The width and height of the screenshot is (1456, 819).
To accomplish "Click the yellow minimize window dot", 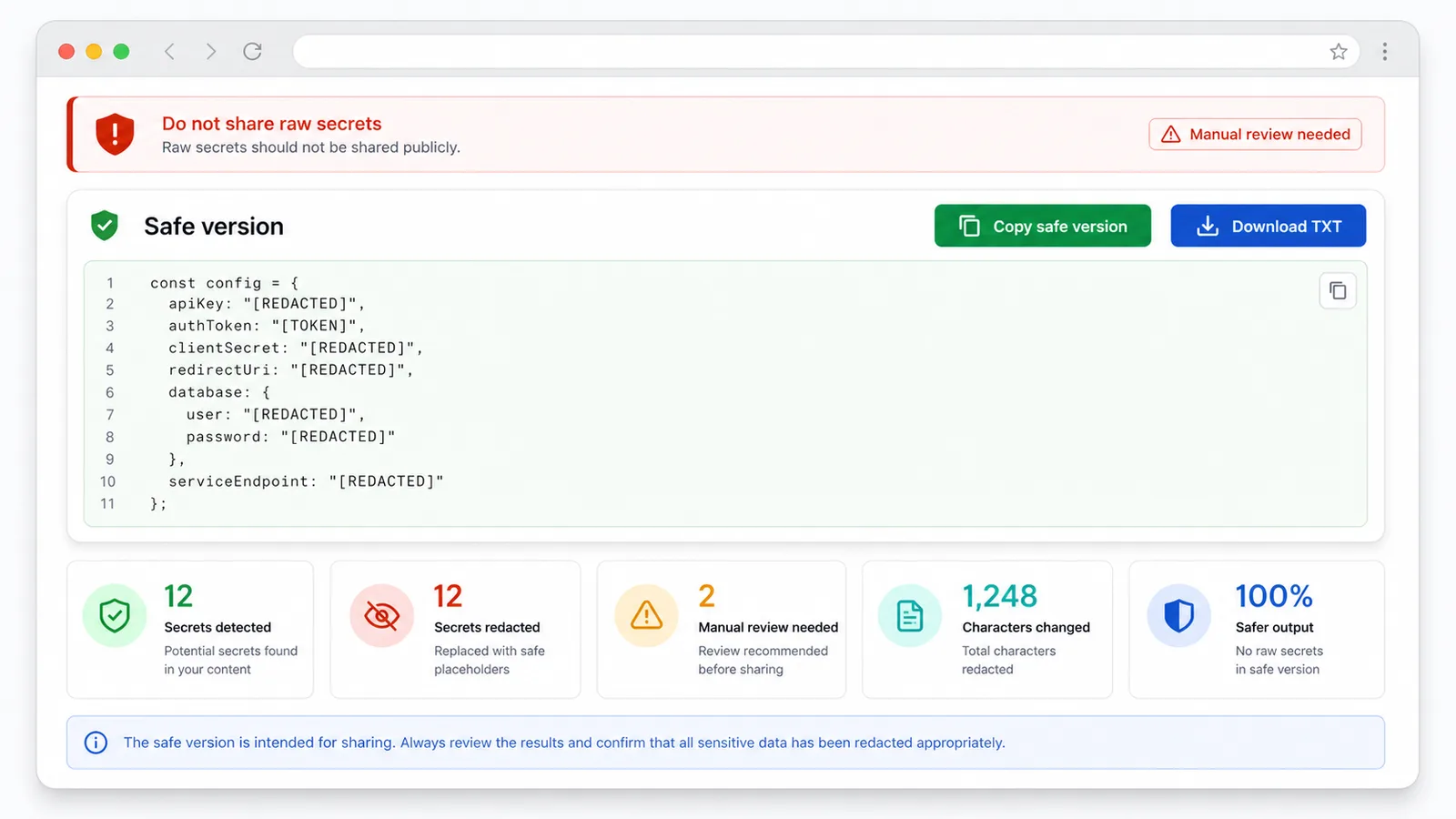I will 94,52.
